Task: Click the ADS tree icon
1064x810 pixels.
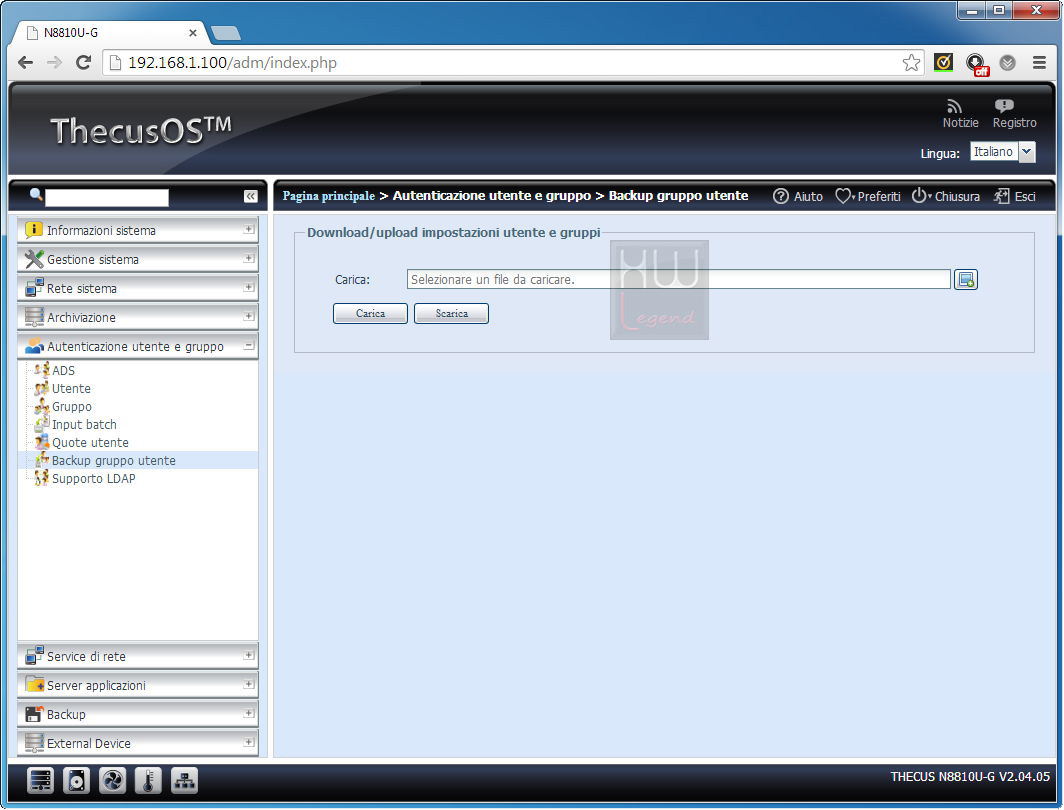Action: coord(41,370)
